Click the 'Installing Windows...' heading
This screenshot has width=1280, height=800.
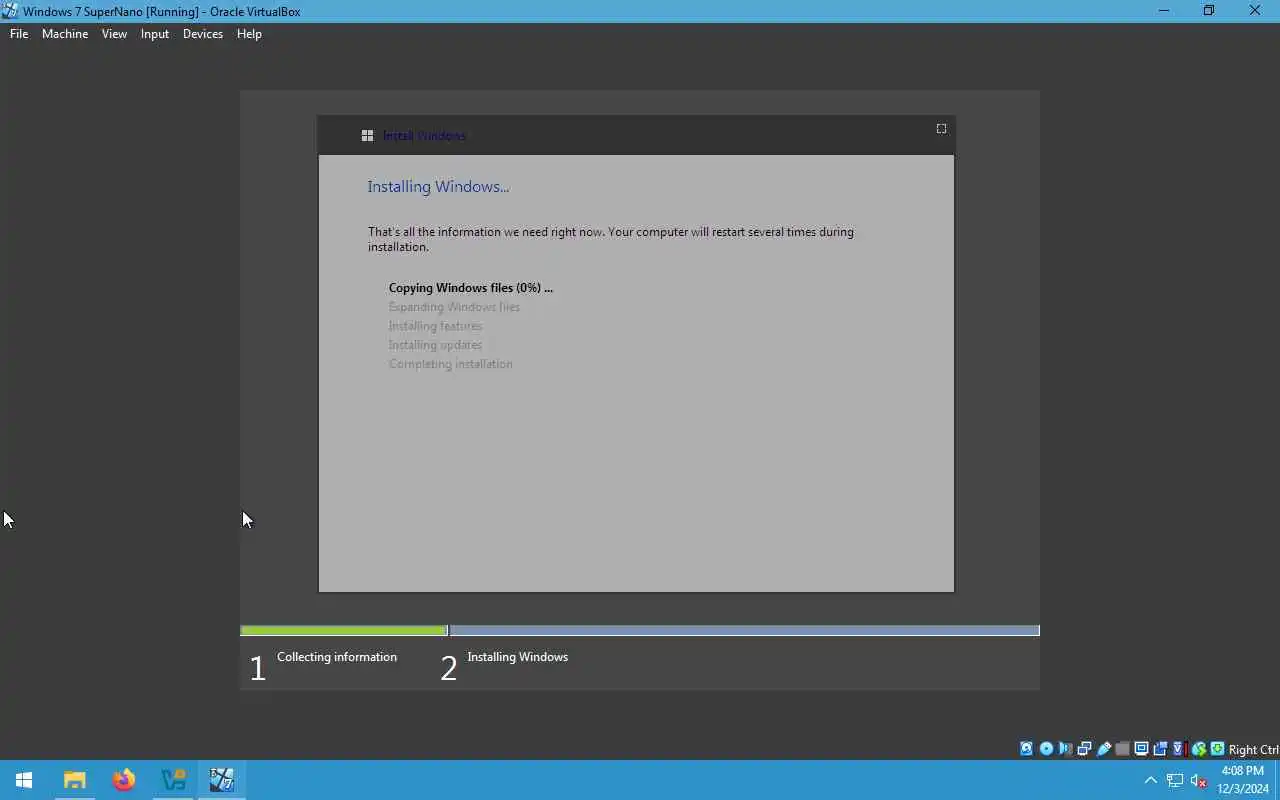pos(438,186)
